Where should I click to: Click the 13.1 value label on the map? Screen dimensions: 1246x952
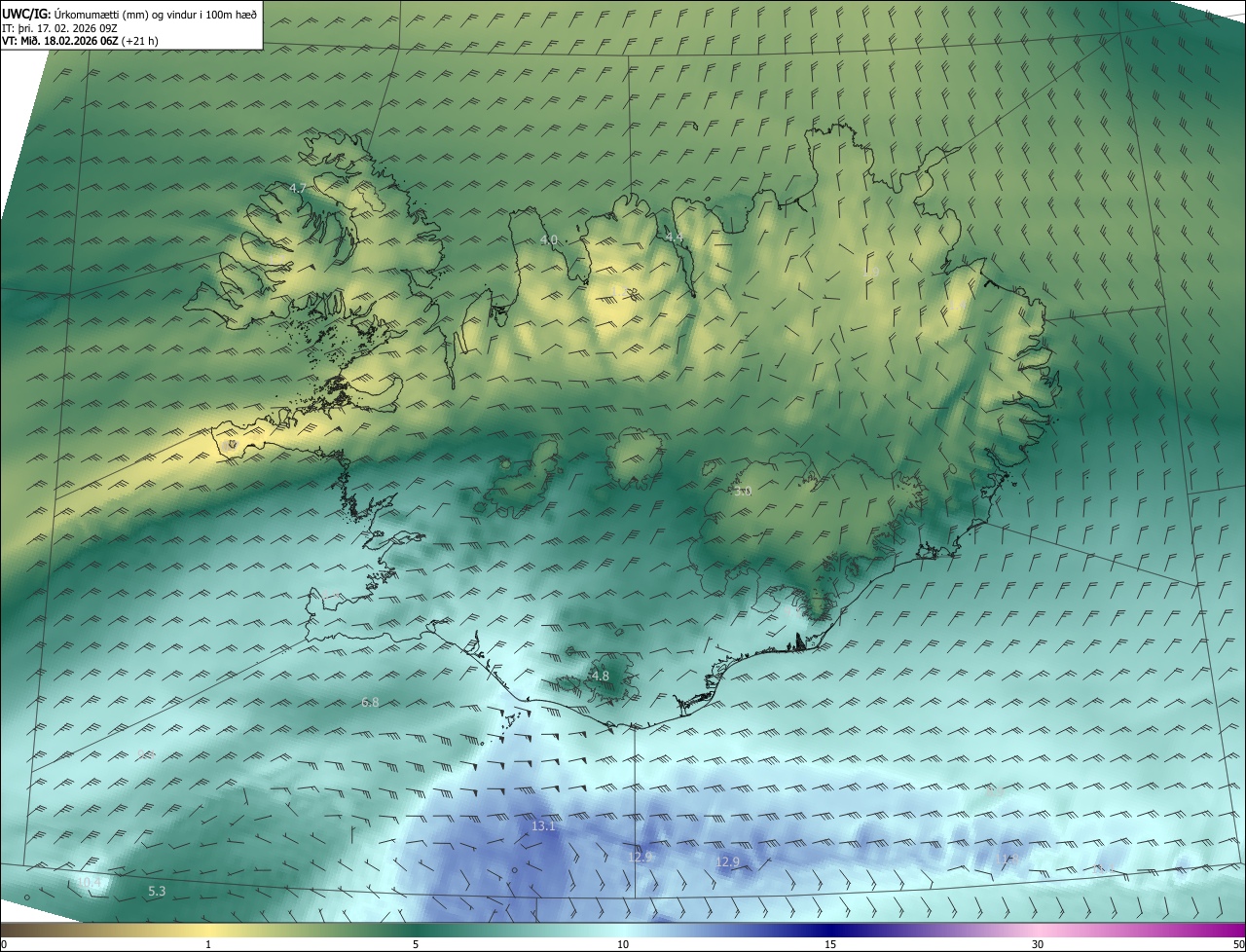click(543, 826)
